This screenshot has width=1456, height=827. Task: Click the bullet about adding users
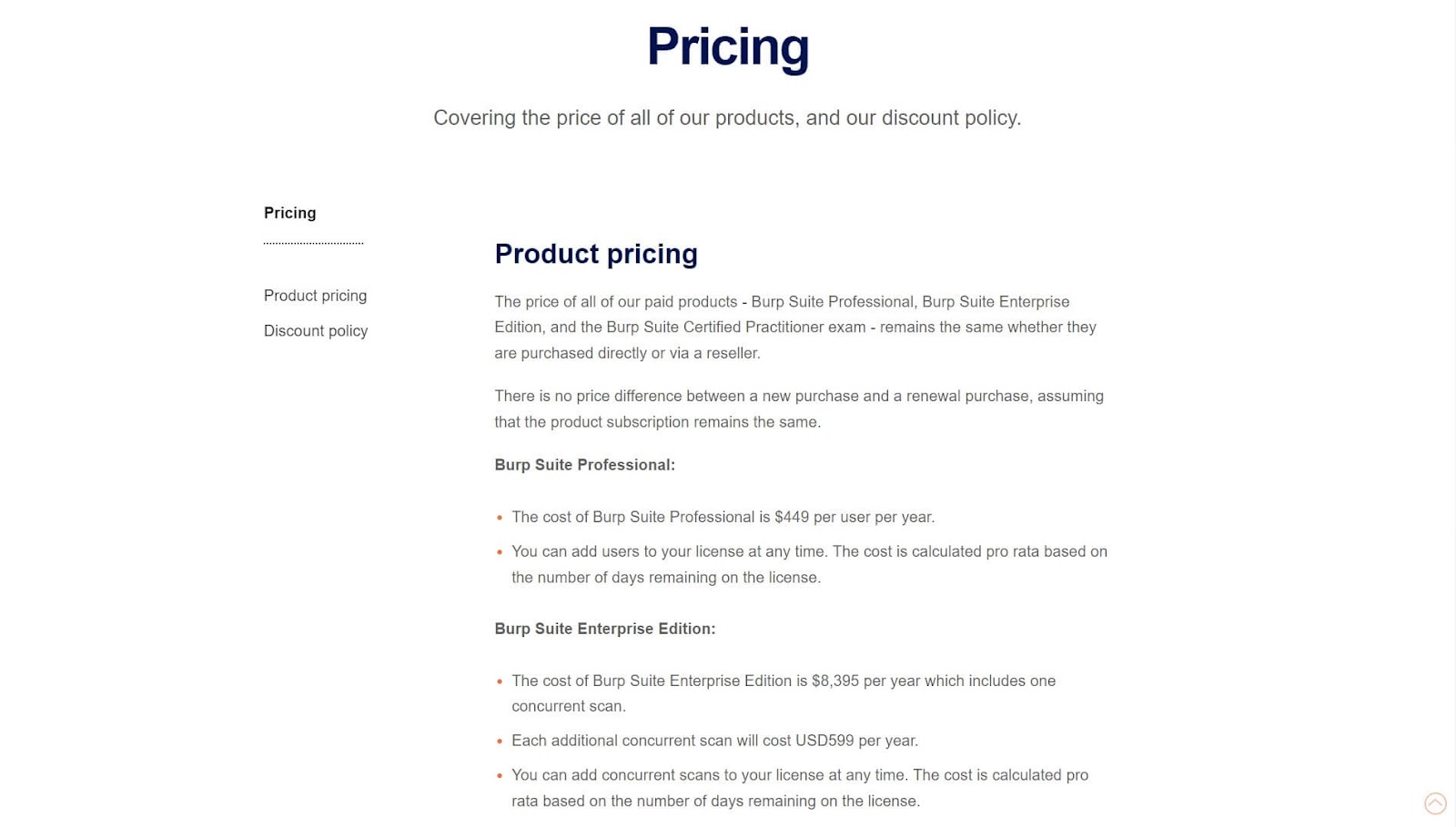click(x=809, y=564)
